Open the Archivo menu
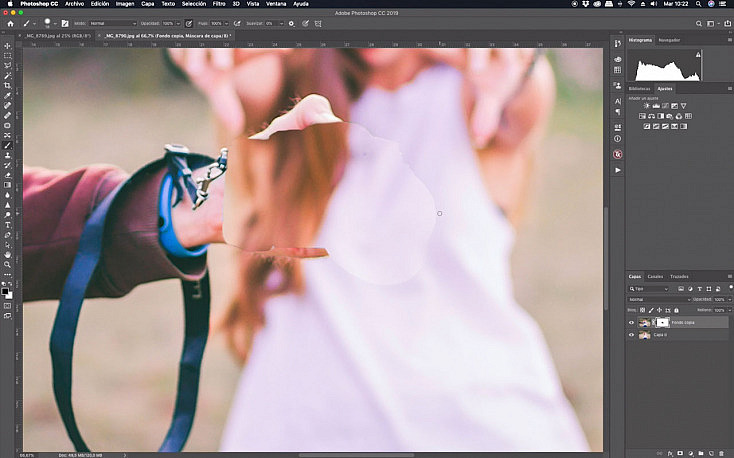Viewport: 734px width, 458px height. pos(74,4)
